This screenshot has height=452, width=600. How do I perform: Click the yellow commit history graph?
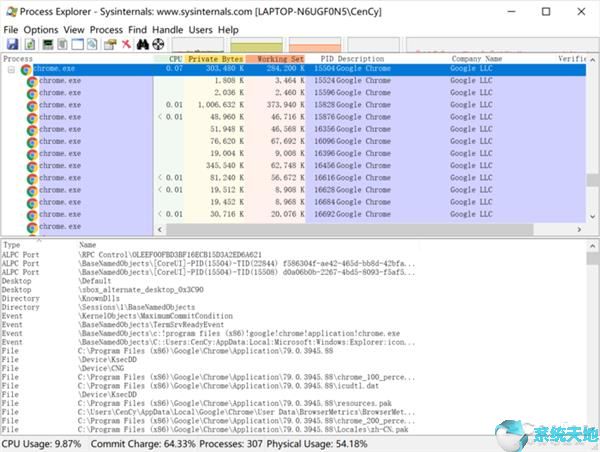(x=256, y=45)
